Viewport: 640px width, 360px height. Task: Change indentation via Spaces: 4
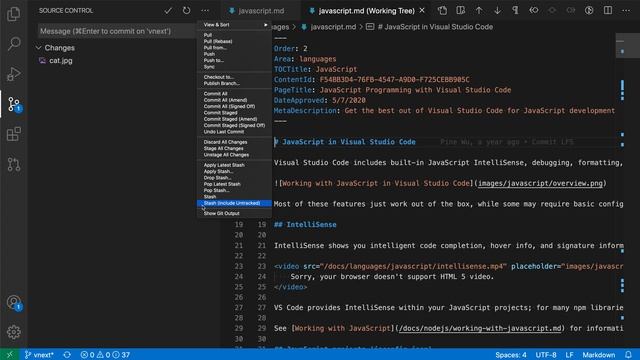click(511, 355)
